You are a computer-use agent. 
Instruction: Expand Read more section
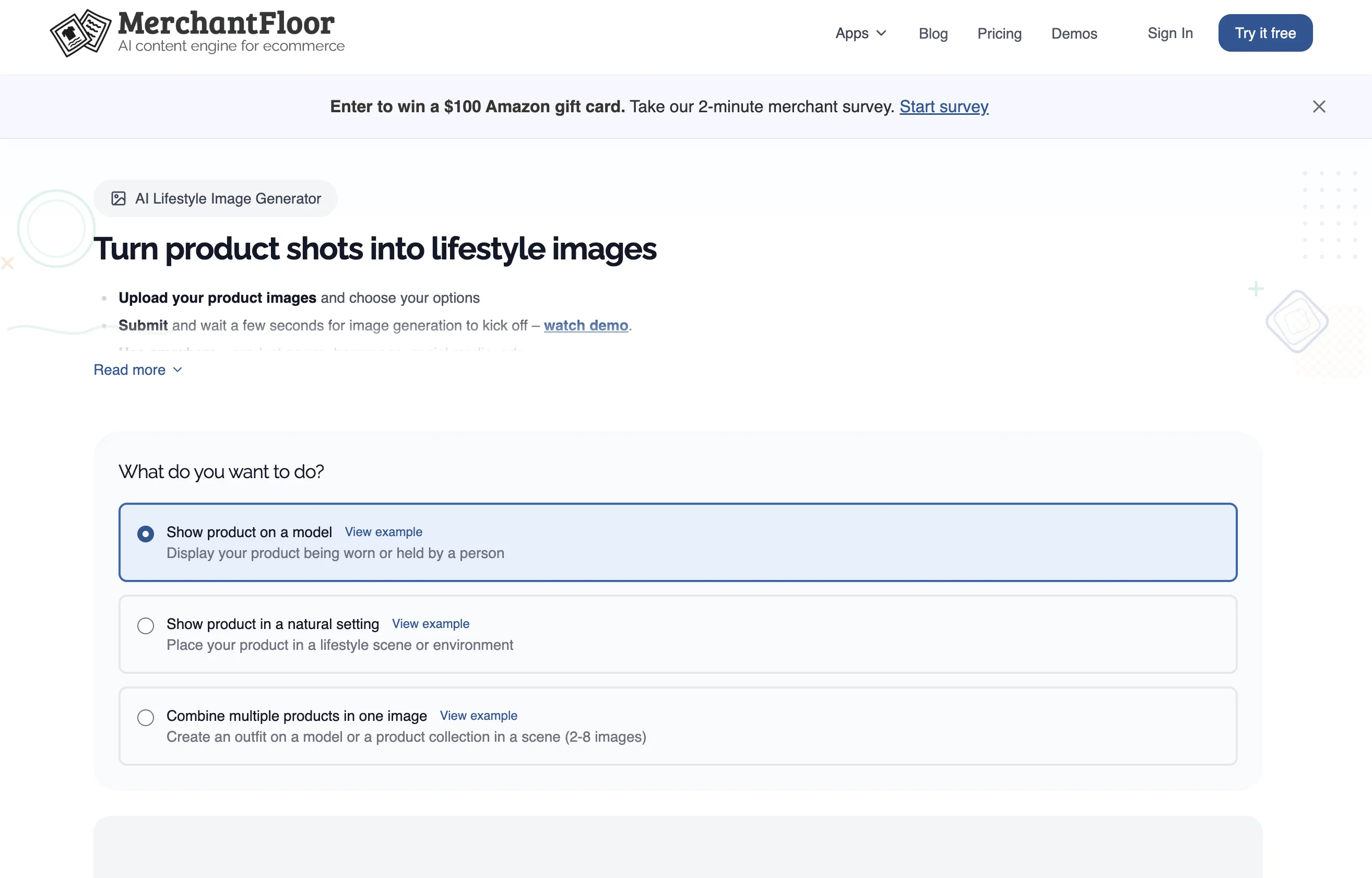pos(138,370)
